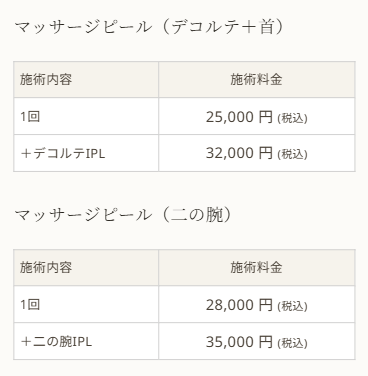Click the ＋二の腕IPL row label

click(56, 341)
